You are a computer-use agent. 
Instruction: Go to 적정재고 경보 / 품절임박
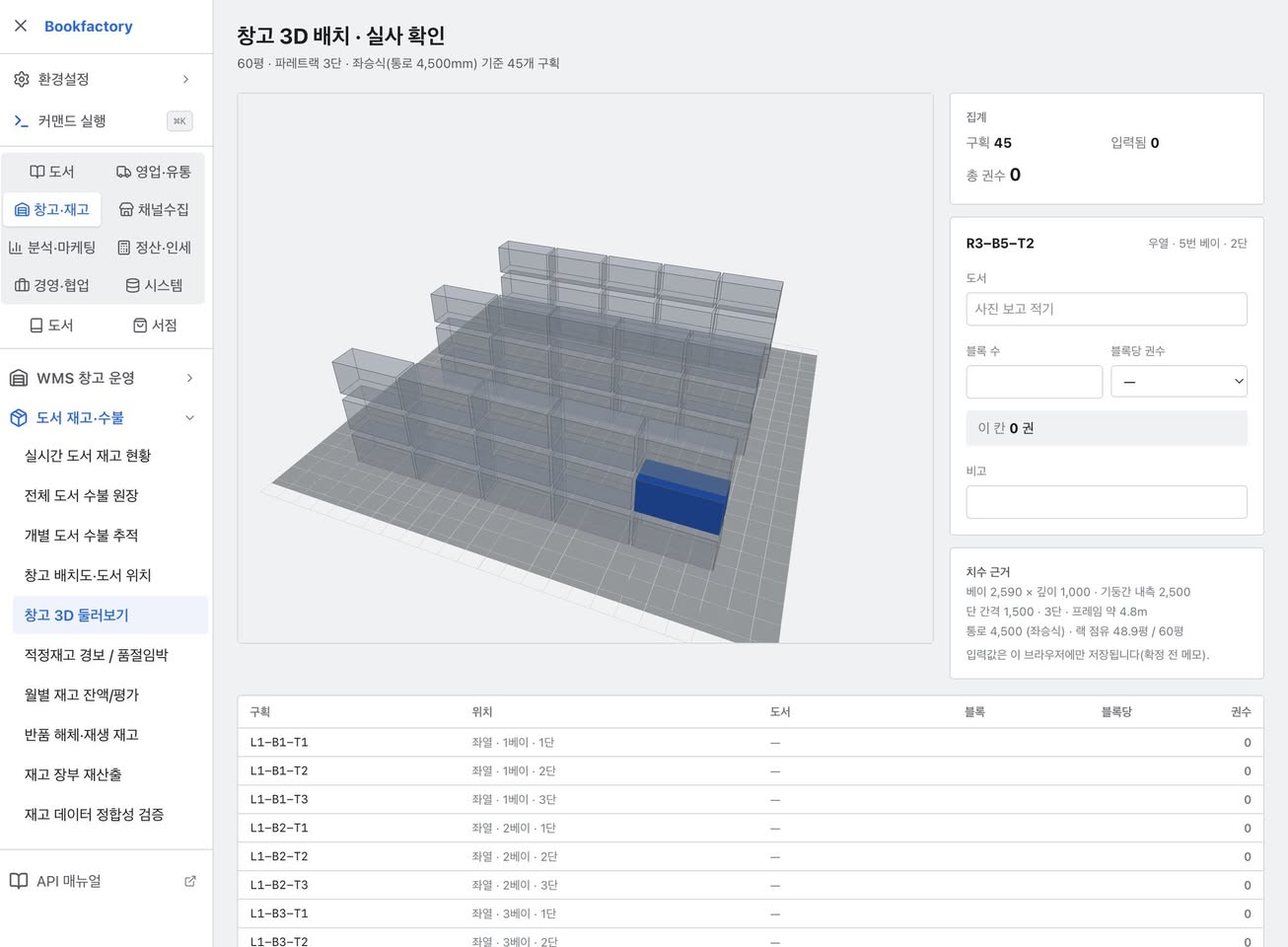(x=97, y=655)
